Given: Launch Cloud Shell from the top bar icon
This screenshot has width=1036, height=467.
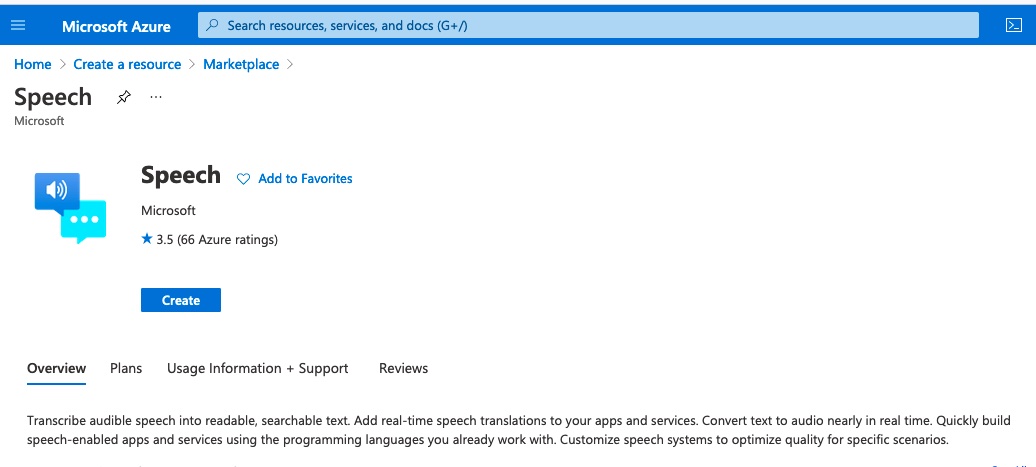Looking at the screenshot, I should (1013, 26).
